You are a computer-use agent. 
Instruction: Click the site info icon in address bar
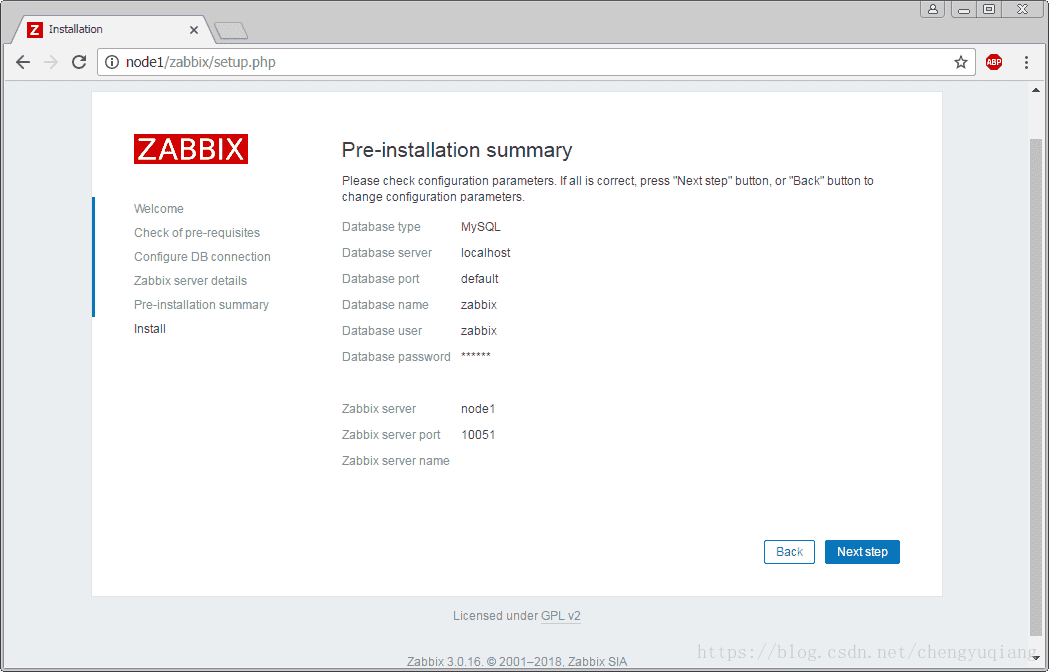(x=112, y=62)
